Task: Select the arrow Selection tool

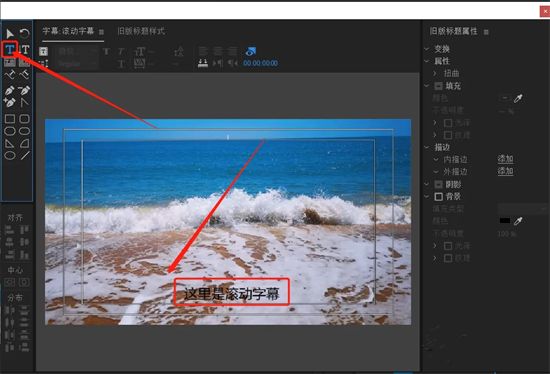Action: pos(9,34)
